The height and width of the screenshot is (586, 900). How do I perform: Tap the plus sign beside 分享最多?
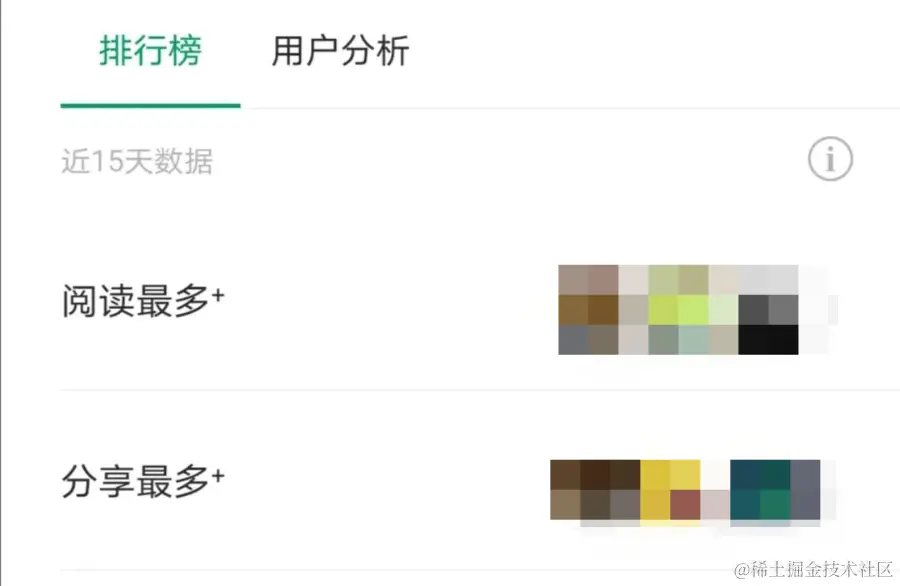218,476
